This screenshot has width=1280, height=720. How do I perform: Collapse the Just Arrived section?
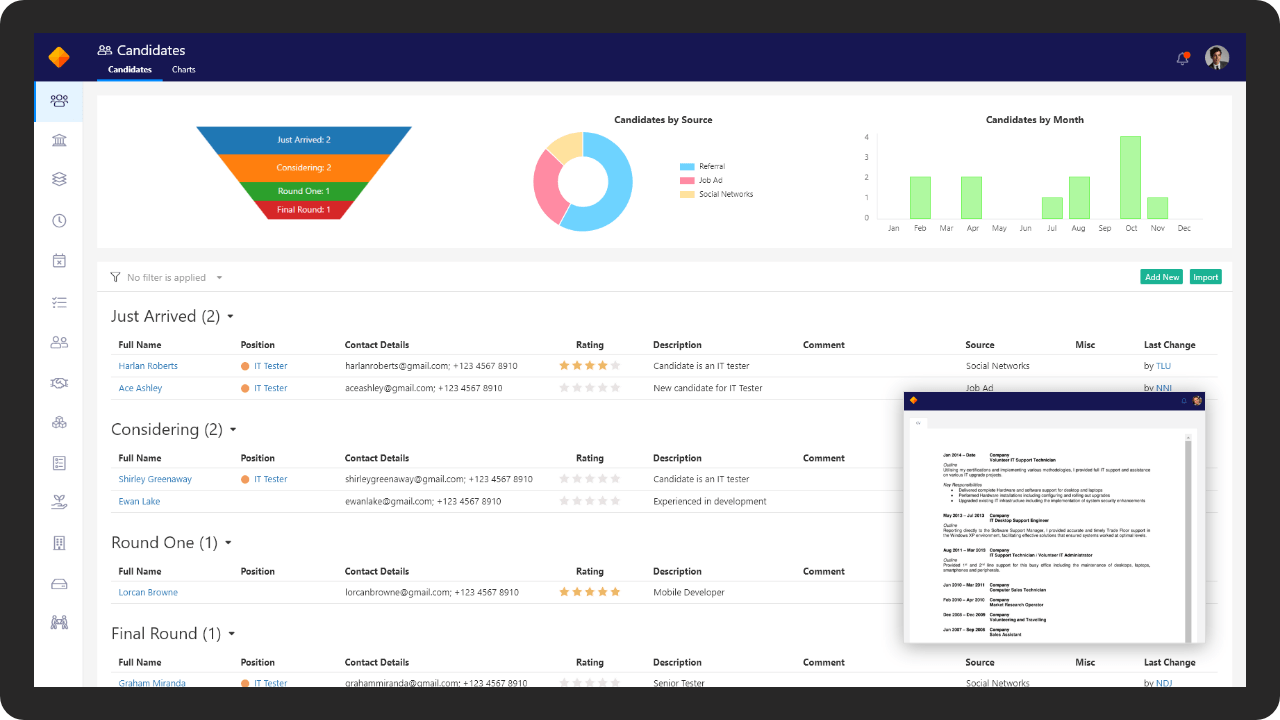tap(229, 316)
